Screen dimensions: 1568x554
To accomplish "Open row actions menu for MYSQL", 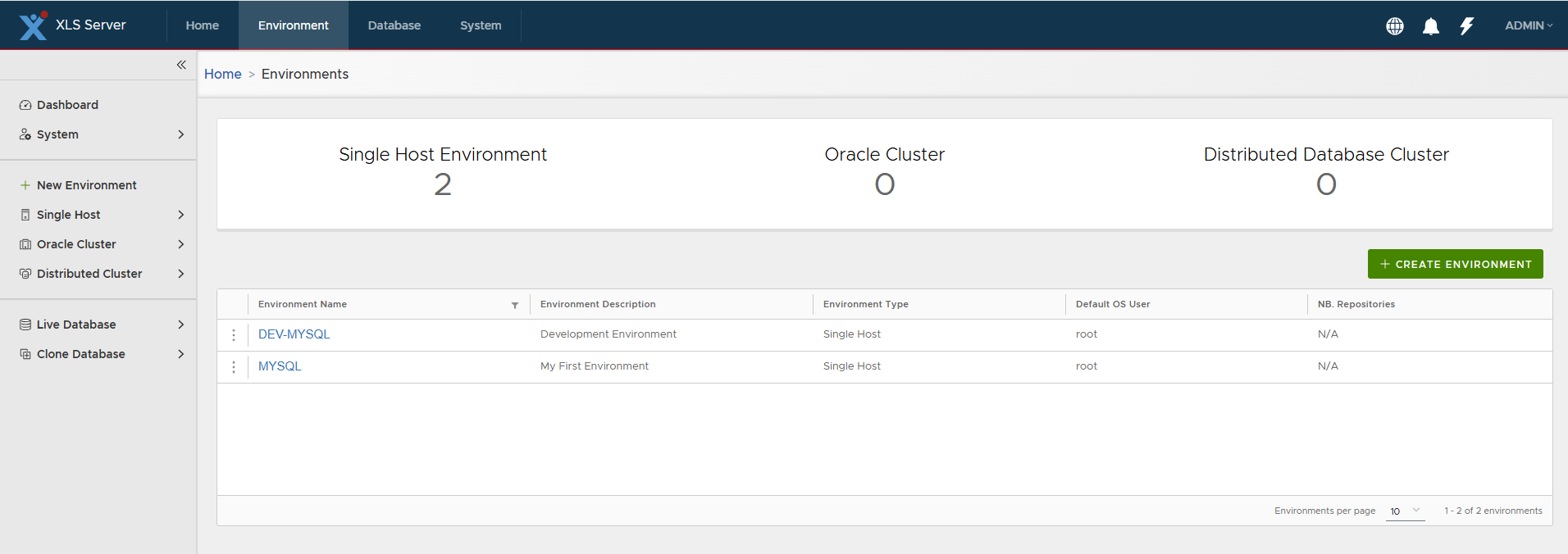I will pyautogui.click(x=234, y=367).
